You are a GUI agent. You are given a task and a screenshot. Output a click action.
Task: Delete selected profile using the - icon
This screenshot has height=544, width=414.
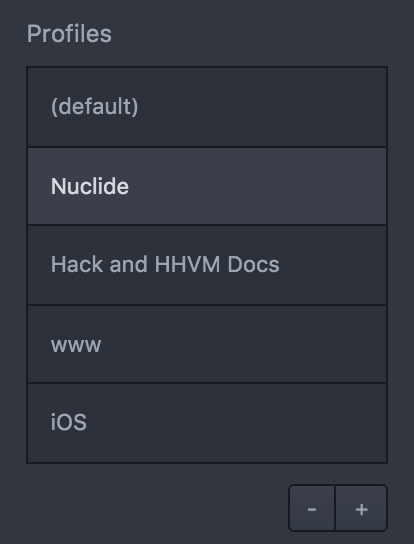click(312, 508)
